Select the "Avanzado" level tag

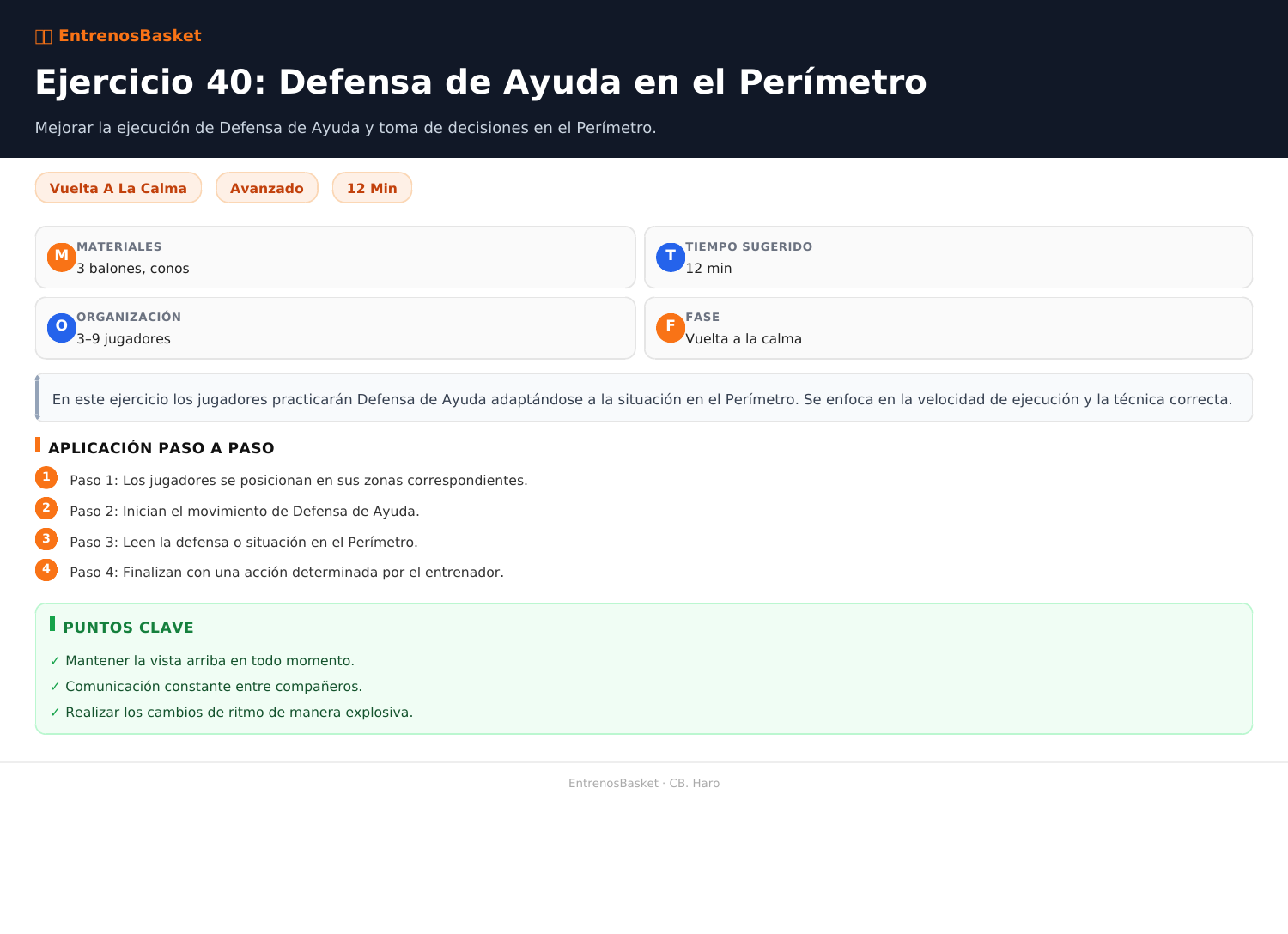click(267, 188)
